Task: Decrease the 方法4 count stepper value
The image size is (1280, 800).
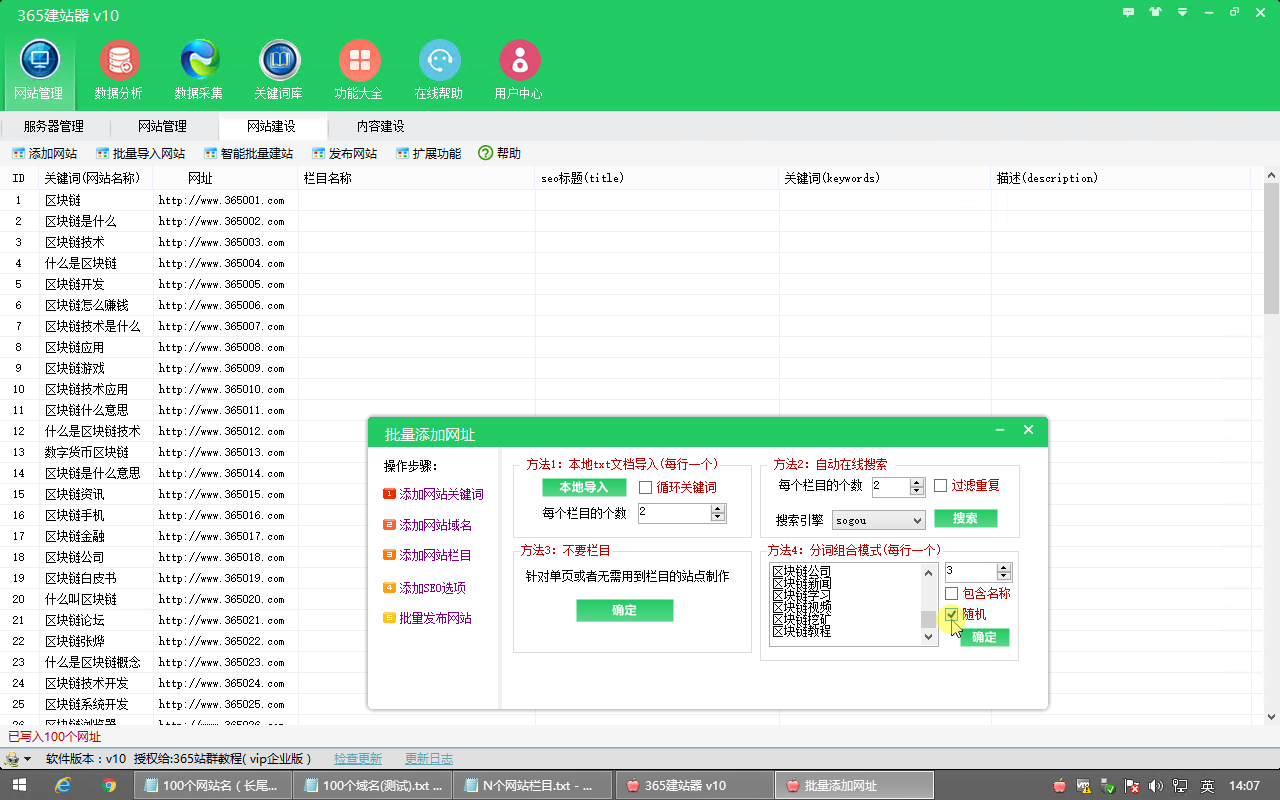Action: coord(1004,578)
